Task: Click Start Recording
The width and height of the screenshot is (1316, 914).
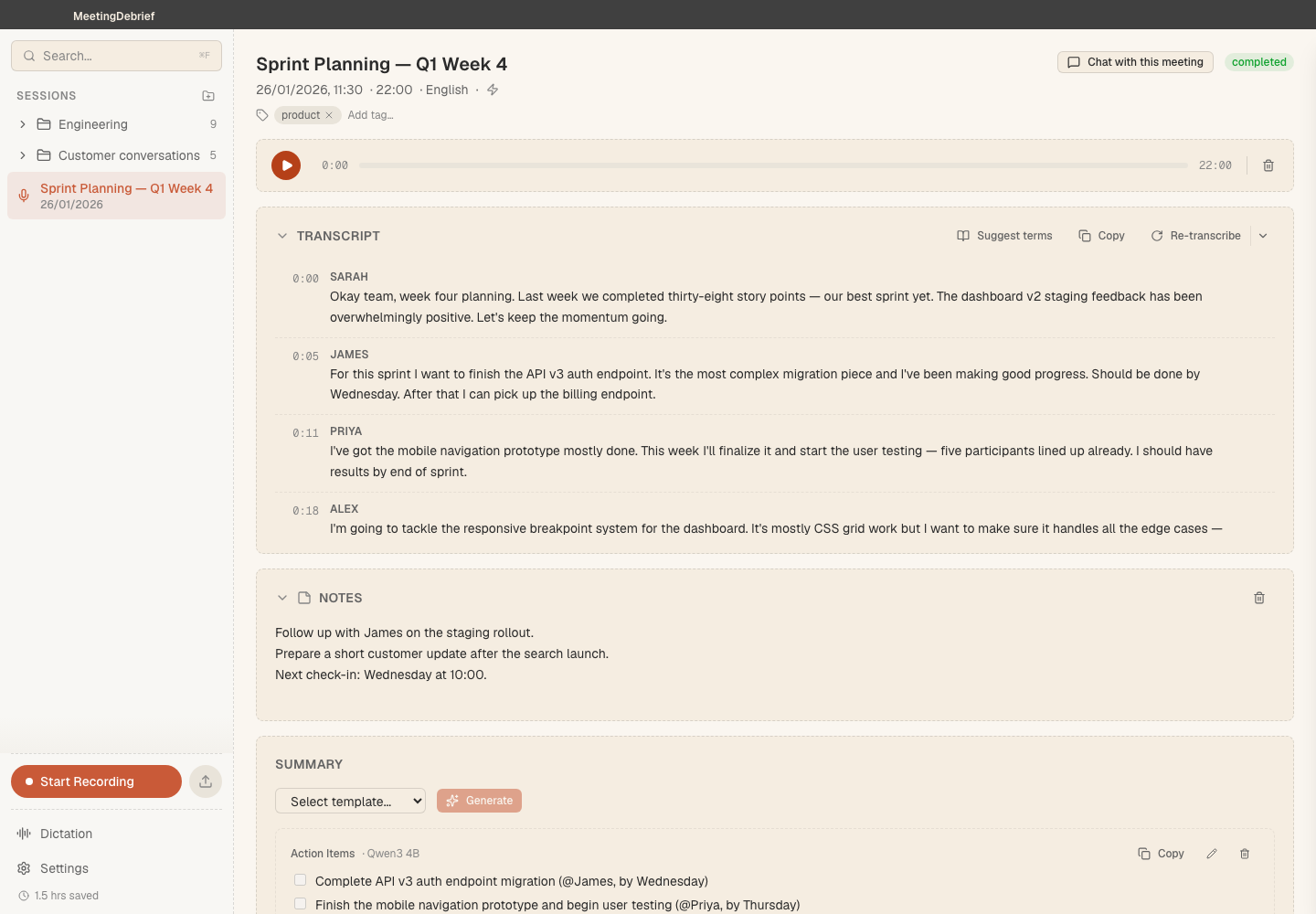Action: pyautogui.click(x=96, y=781)
